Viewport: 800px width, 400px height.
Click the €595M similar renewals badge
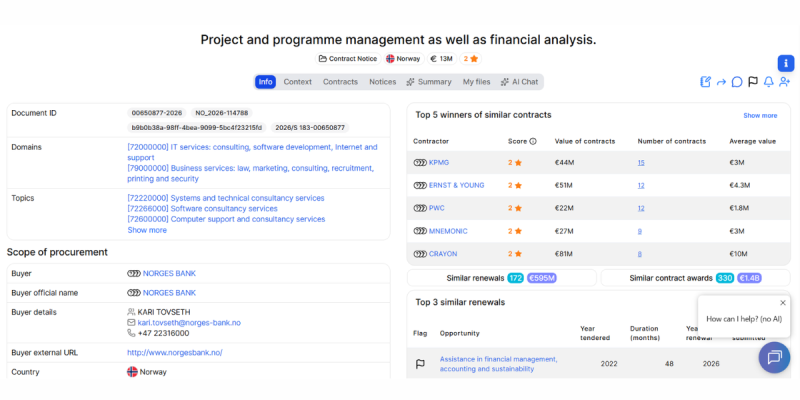pyautogui.click(x=542, y=278)
